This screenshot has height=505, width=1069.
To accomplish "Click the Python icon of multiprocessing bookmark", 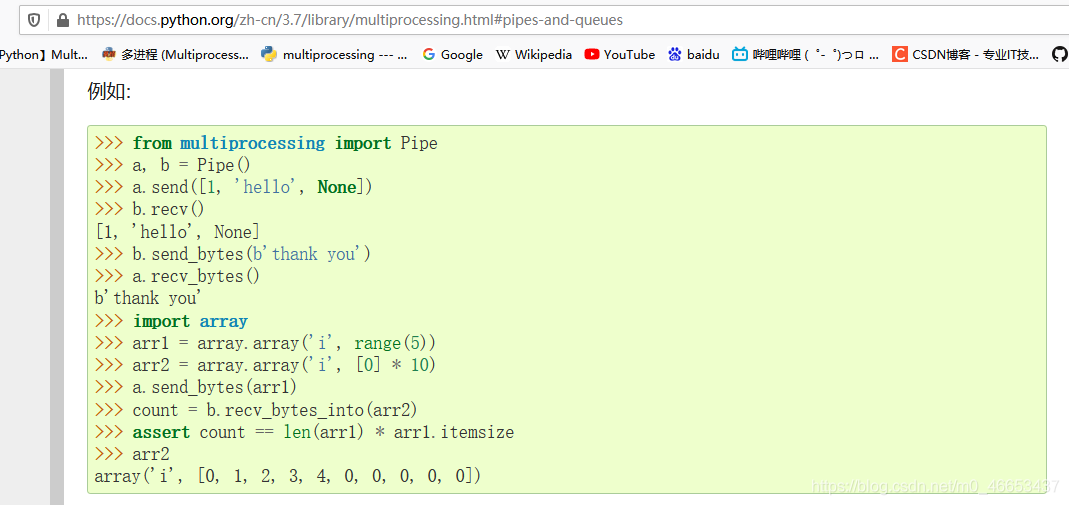I will click(269, 55).
